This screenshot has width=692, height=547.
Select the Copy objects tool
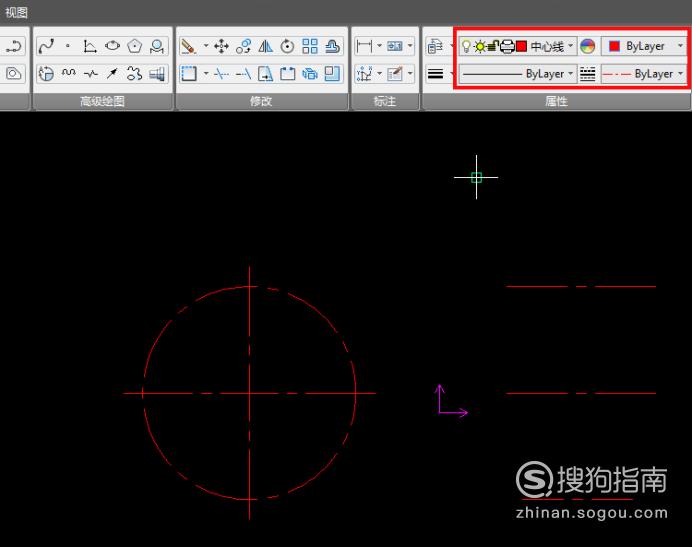(243, 46)
